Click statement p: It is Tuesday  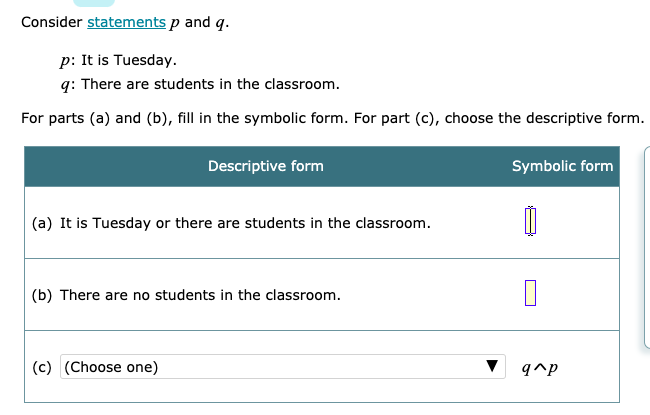coord(118,61)
